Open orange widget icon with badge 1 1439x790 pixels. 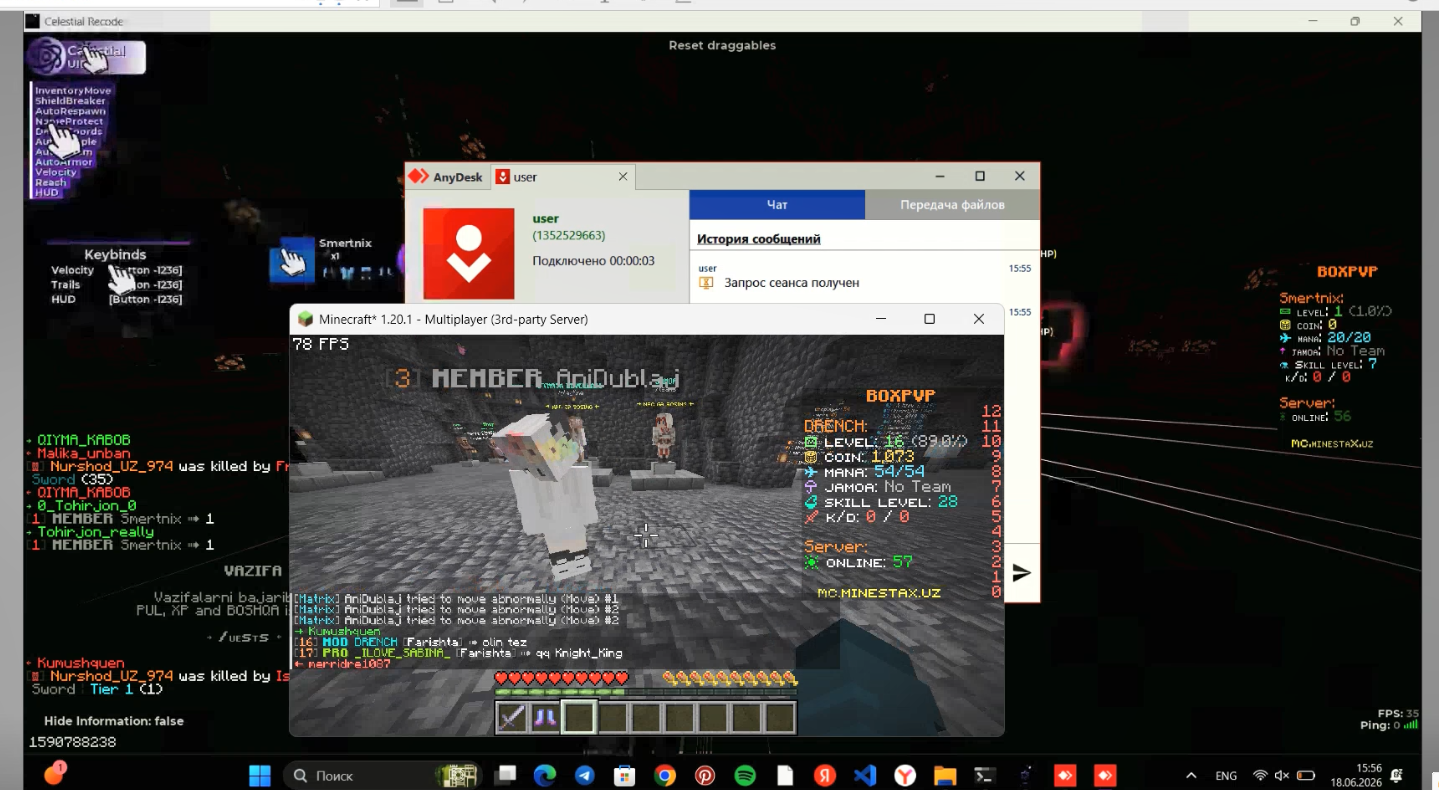[x=54, y=773]
